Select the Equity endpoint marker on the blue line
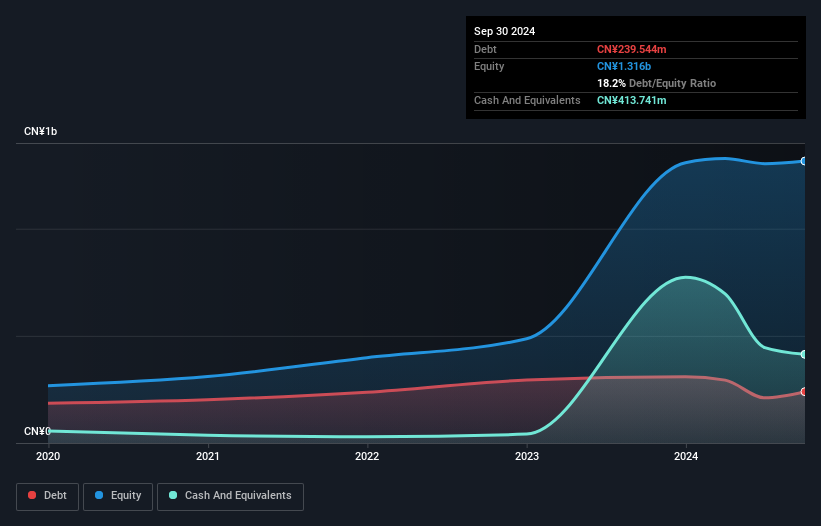821x526 pixels. pos(804,161)
